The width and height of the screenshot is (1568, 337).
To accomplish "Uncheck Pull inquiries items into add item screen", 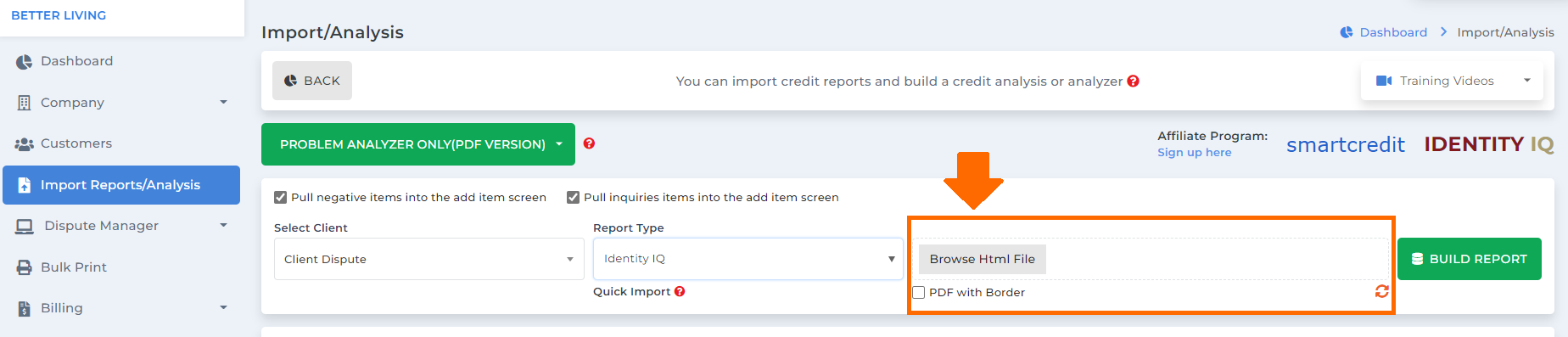I will pyautogui.click(x=573, y=197).
